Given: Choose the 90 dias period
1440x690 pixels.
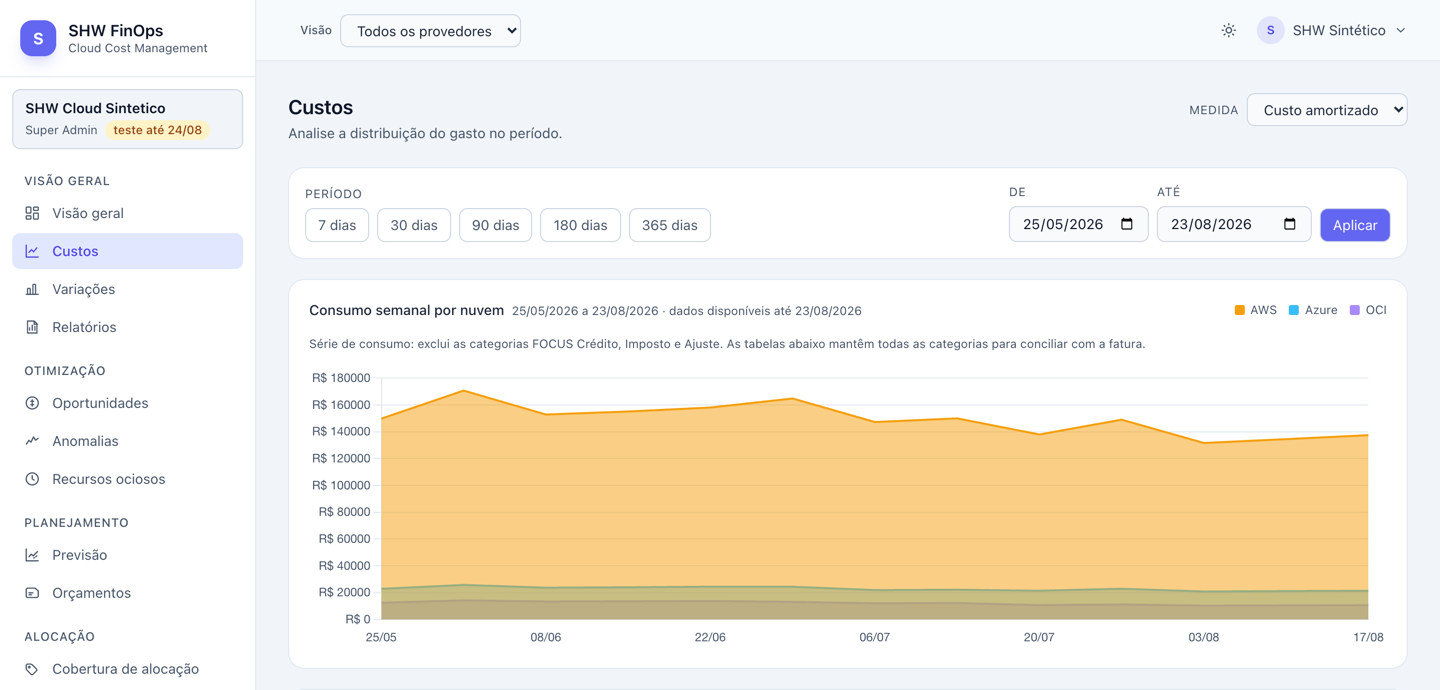Looking at the screenshot, I should [x=495, y=225].
